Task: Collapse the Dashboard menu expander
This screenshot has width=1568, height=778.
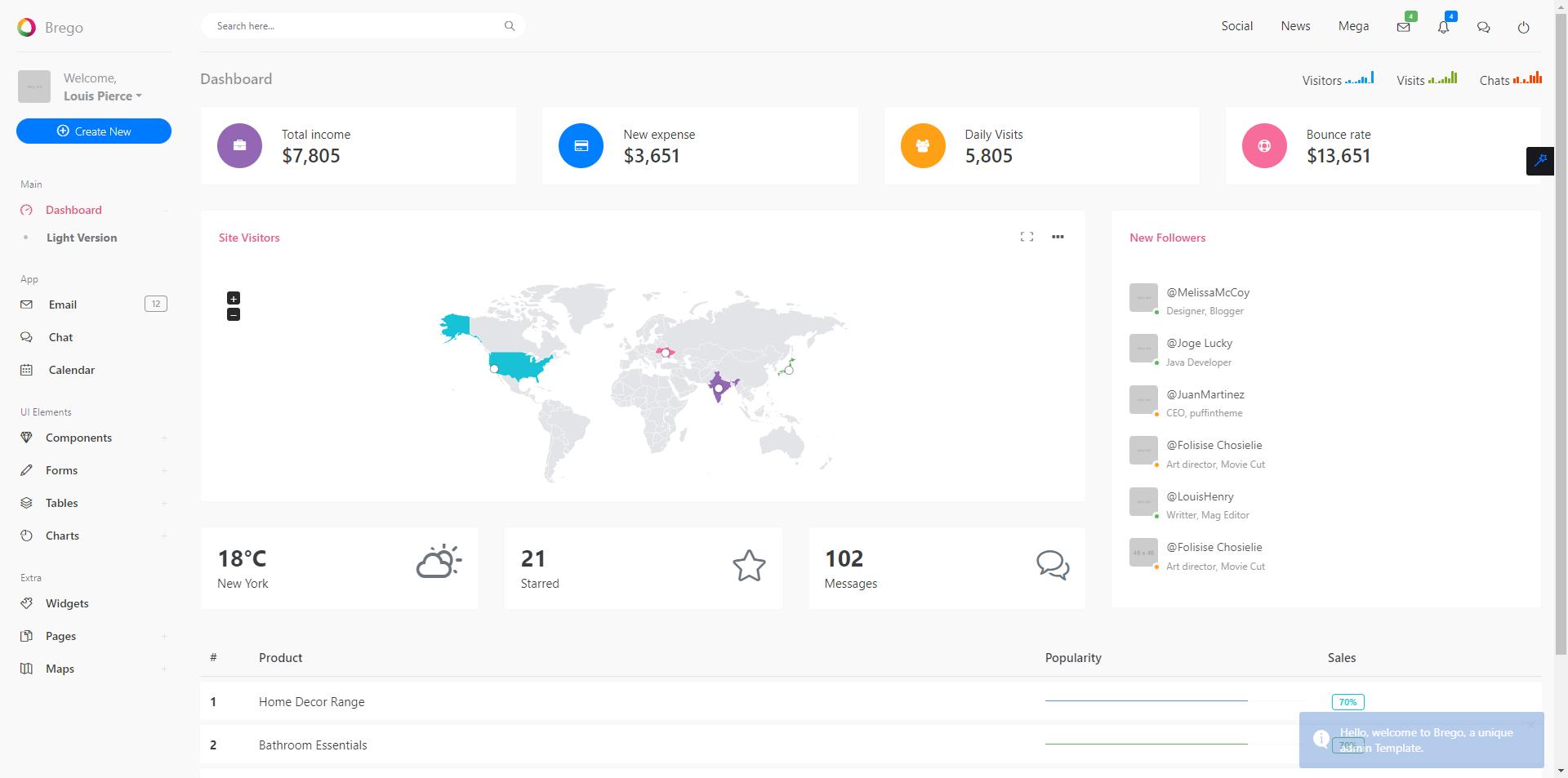Action: coord(164,210)
